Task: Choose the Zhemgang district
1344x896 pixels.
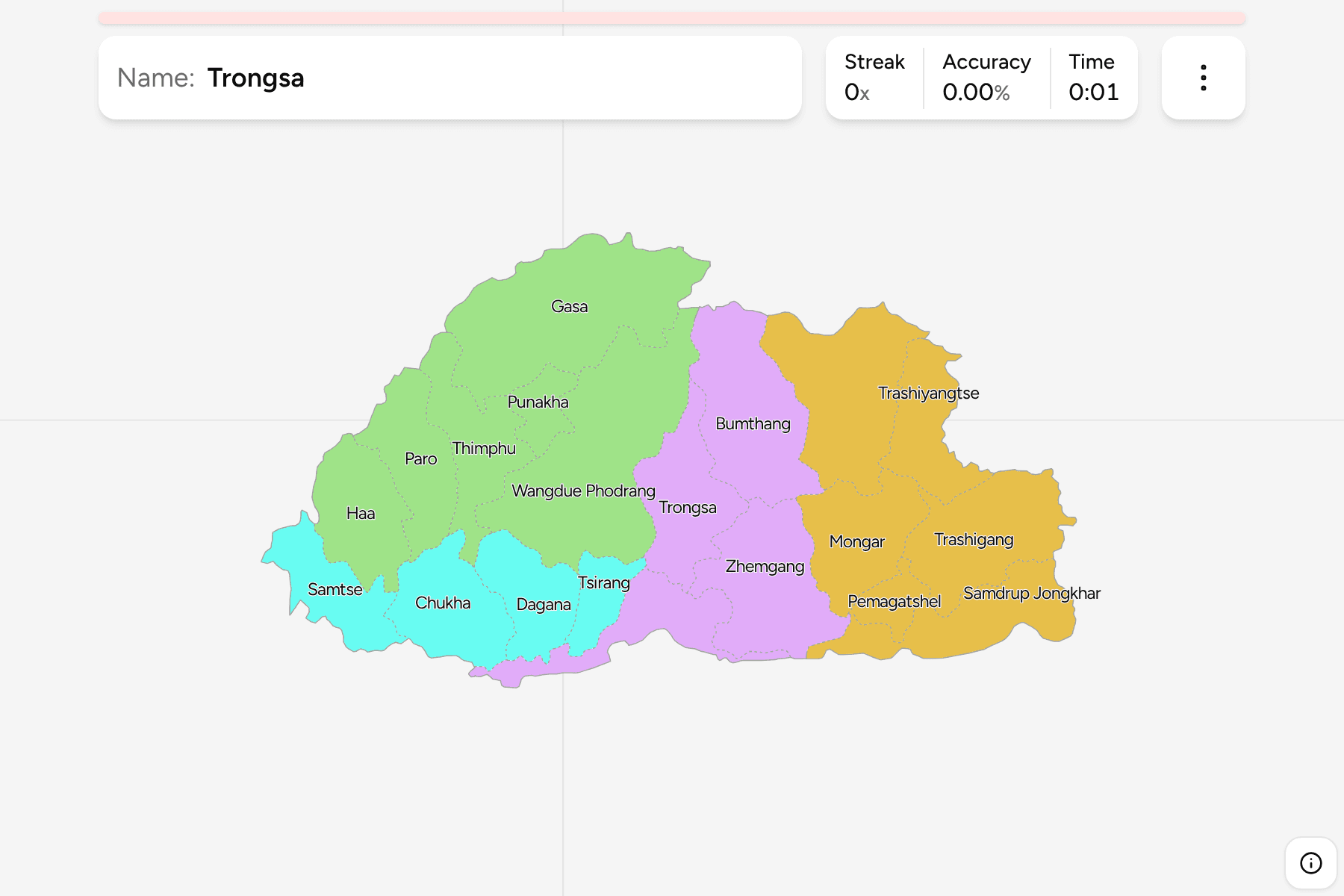Action: click(765, 567)
